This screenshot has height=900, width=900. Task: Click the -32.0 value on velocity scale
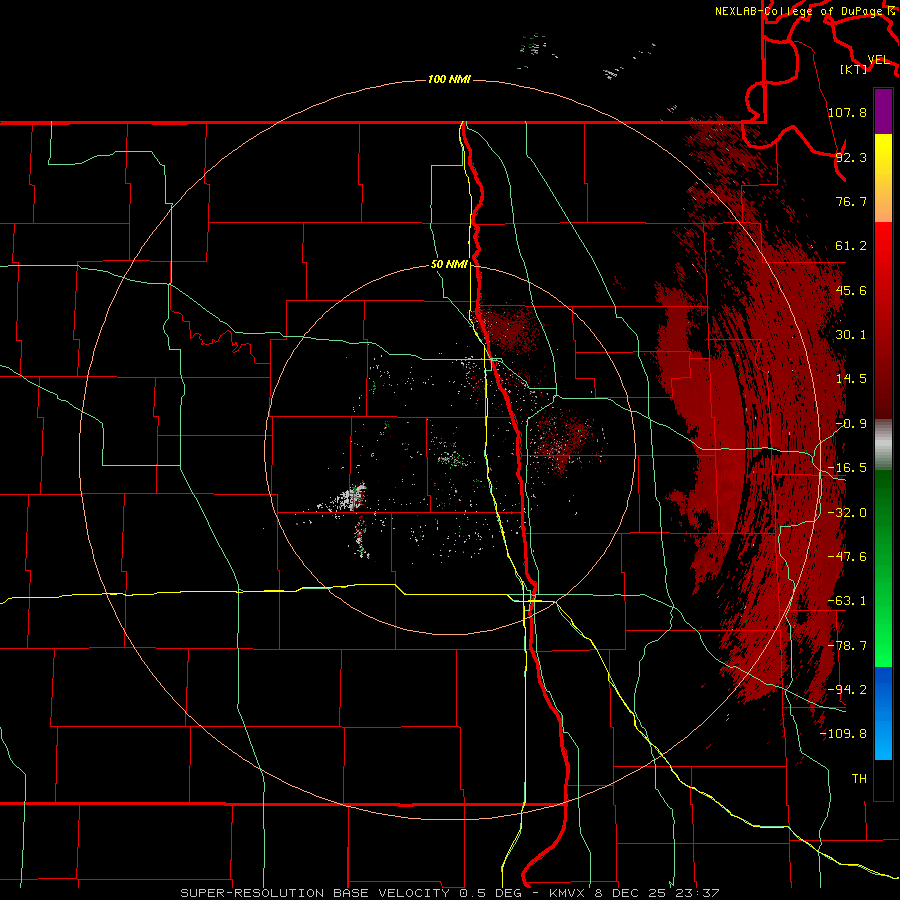point(847,513)
